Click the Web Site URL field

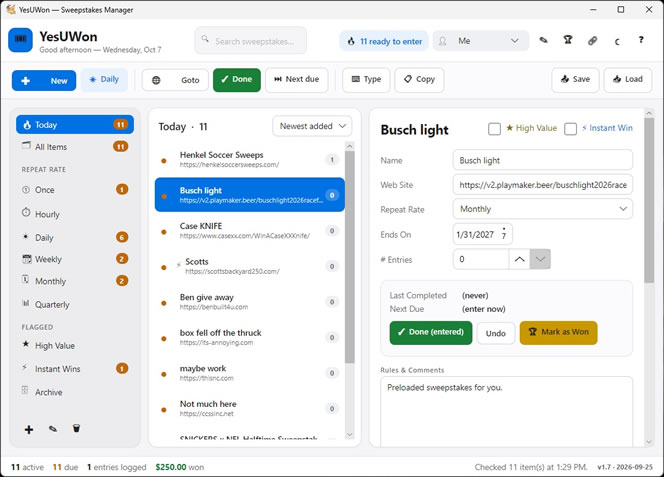click(x=542, y=185)
